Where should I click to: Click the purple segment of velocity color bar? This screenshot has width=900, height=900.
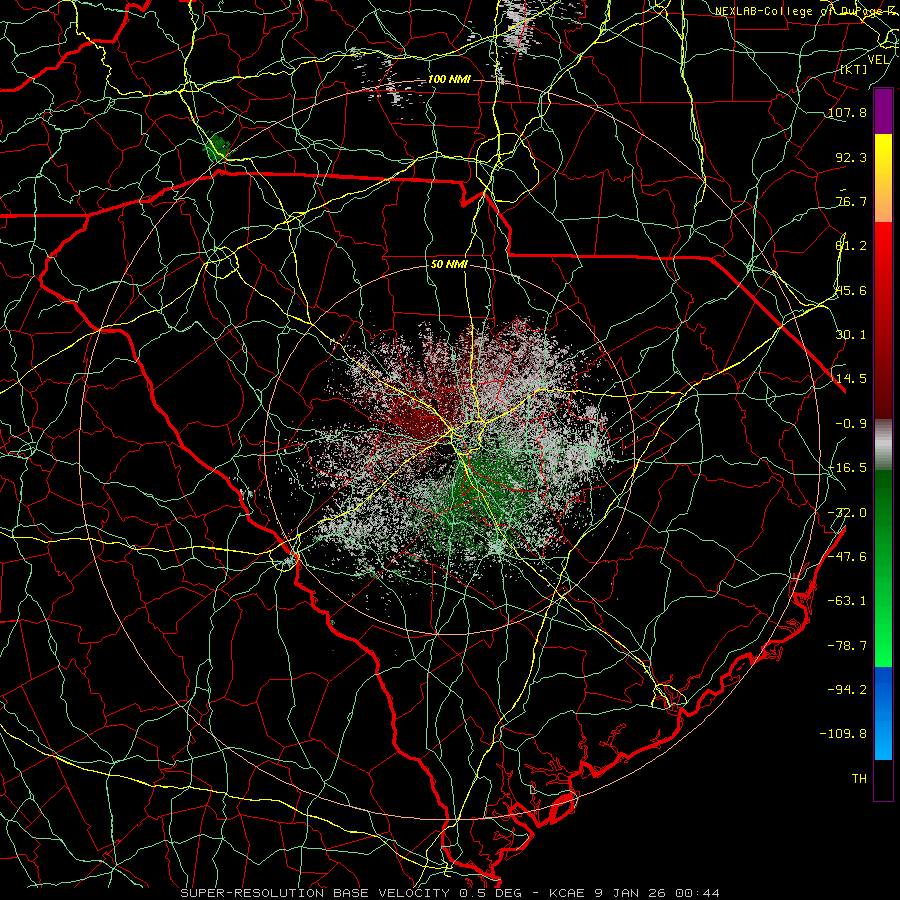click(x=883, y=111)
